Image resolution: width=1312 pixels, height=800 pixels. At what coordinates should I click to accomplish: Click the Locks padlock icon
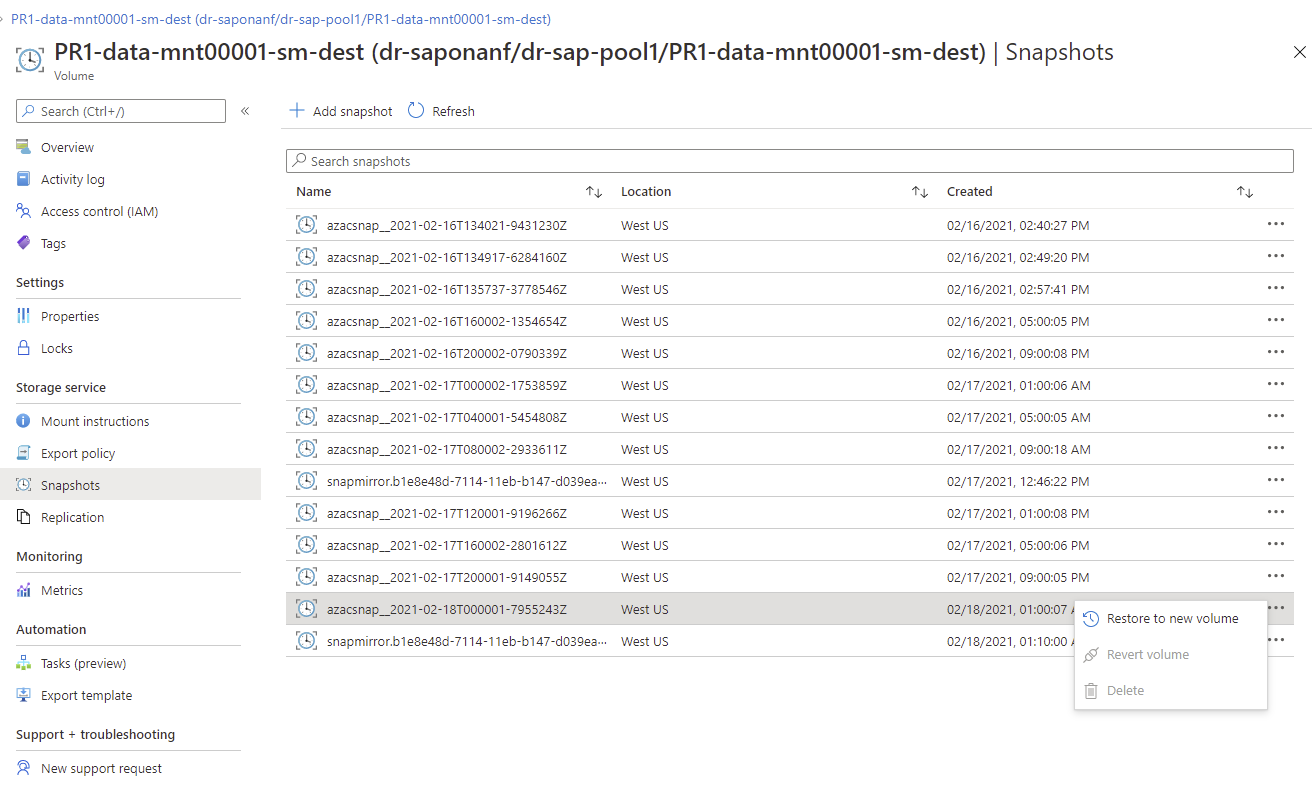[24, 348]
